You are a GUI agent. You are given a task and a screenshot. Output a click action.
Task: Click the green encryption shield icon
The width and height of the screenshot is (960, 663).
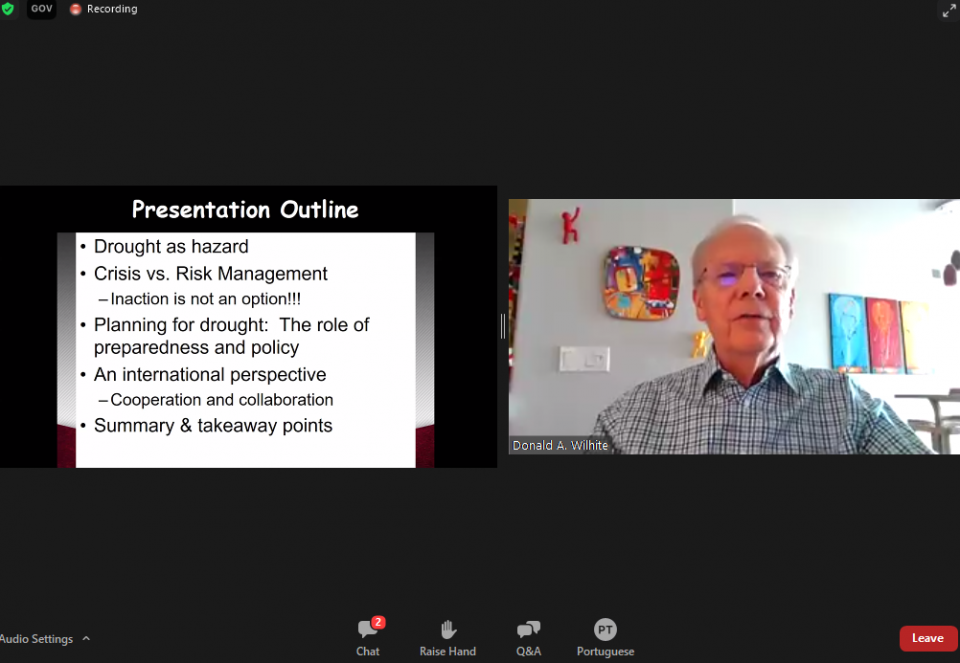[7, 9]
